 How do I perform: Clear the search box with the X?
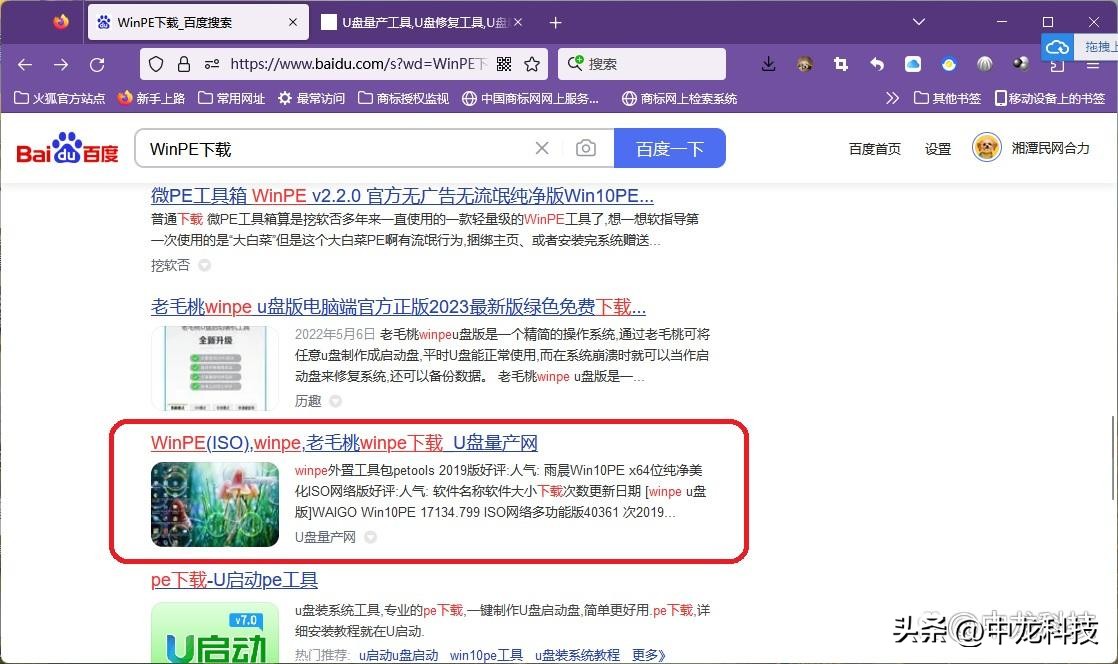pos(541,147)
